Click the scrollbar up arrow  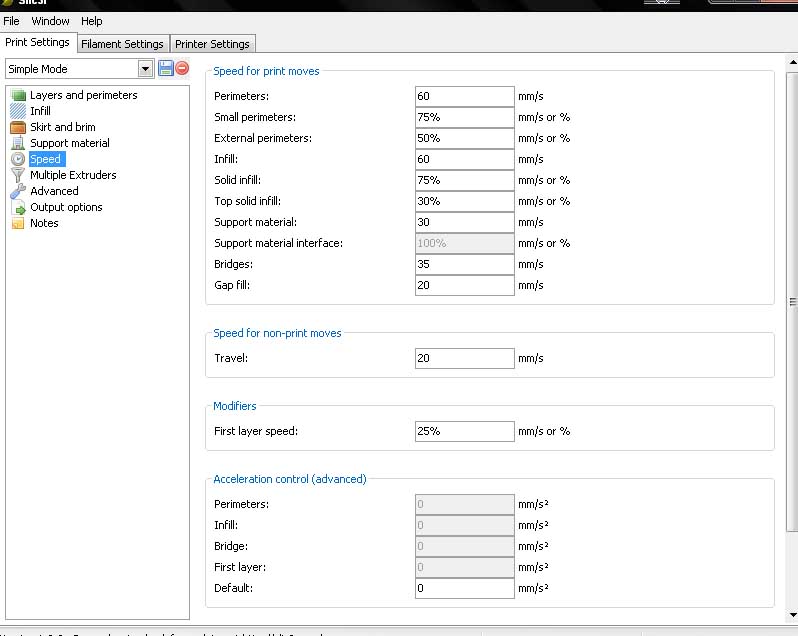(x=792, y=62)
